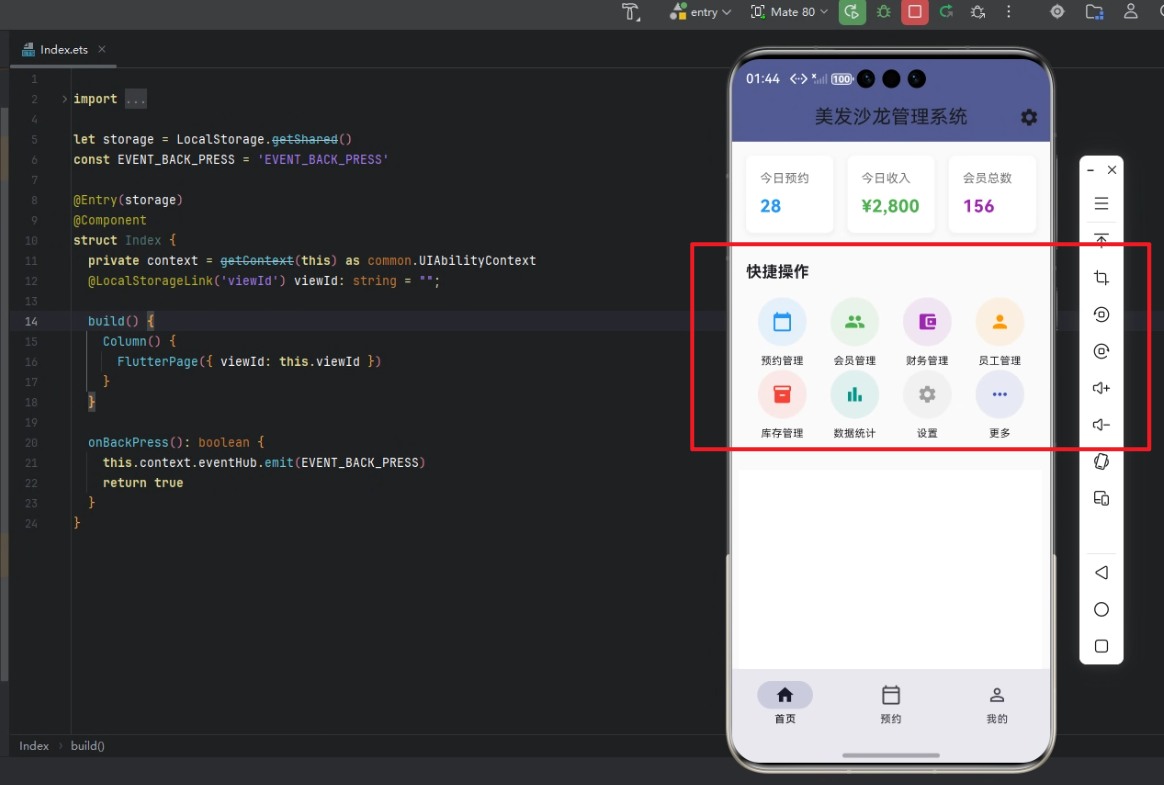
Task: Open the 更多 quick action
Action: 999,405
